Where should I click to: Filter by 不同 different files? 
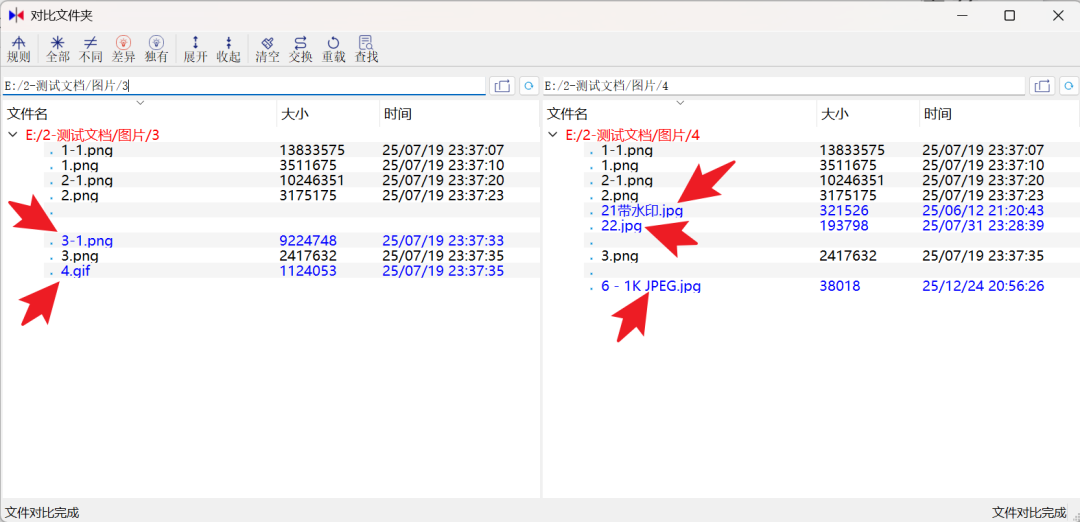pos(91,50)
